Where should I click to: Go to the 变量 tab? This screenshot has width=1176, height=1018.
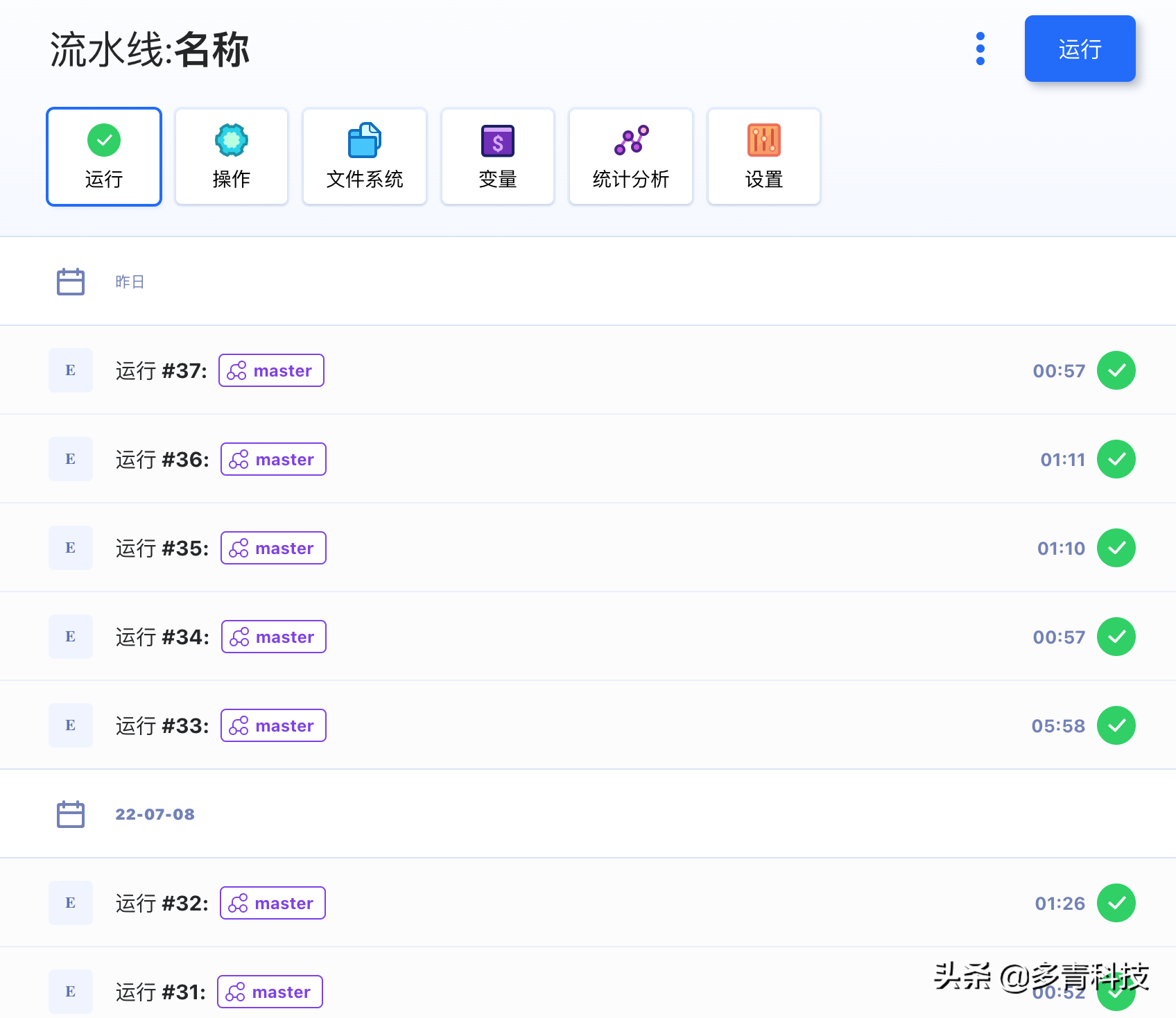coord(498,157)
